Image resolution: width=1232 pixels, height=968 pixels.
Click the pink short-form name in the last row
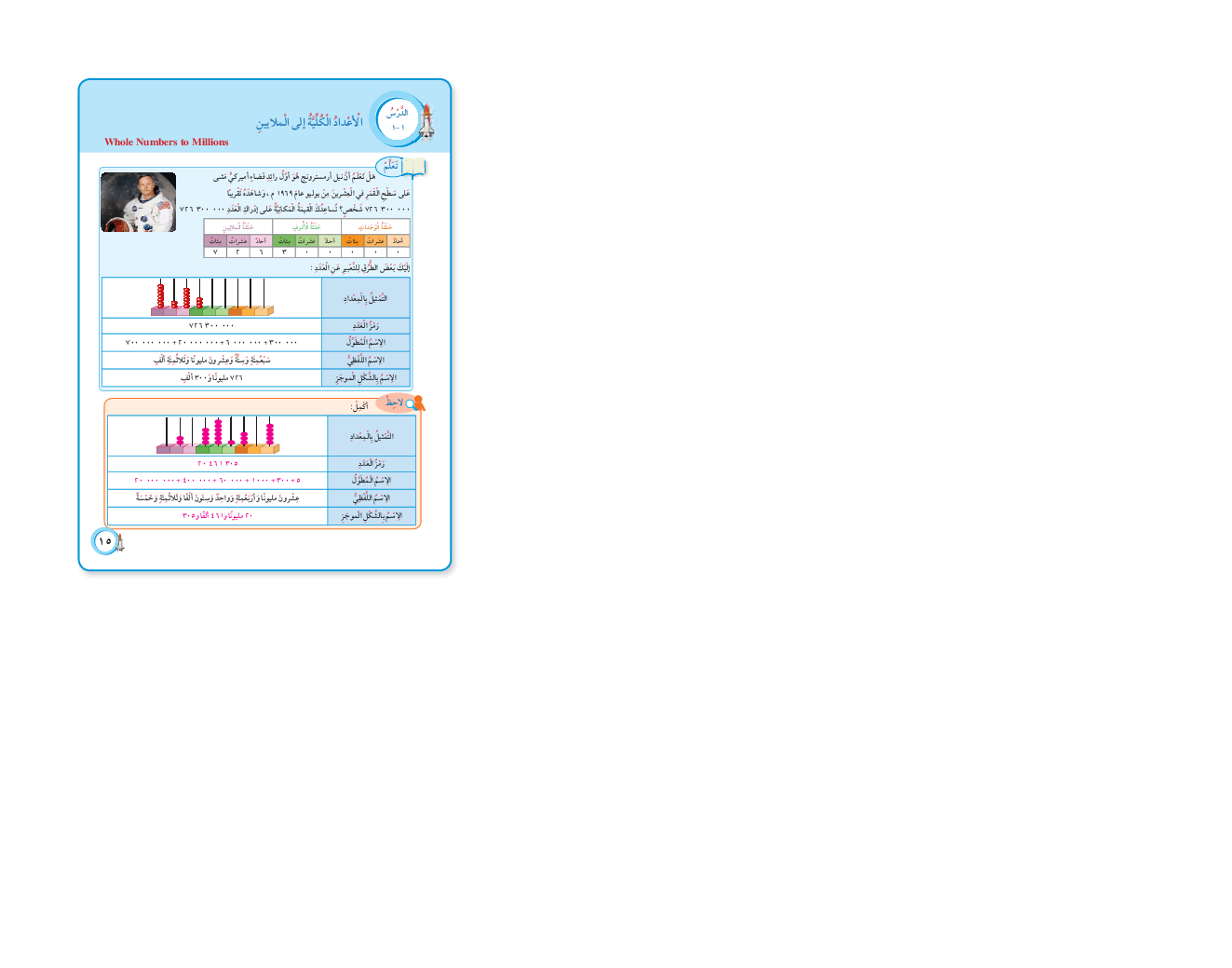click(218, 515)
